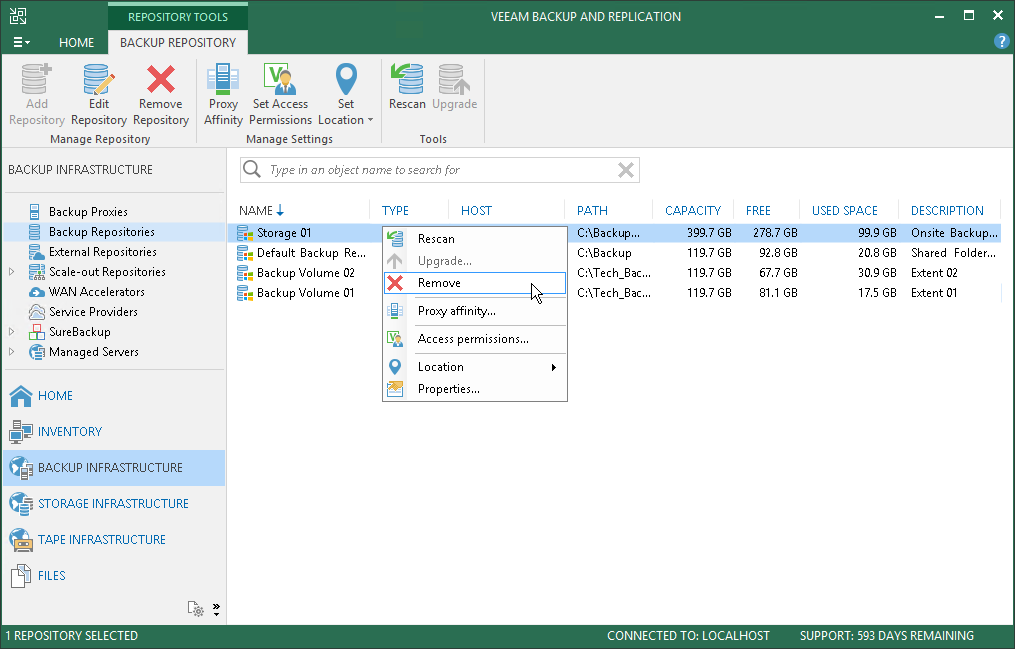1015x649 pixels.
Task: Click the 30.9 GB used space cell
Action: [x=877, y=272]
